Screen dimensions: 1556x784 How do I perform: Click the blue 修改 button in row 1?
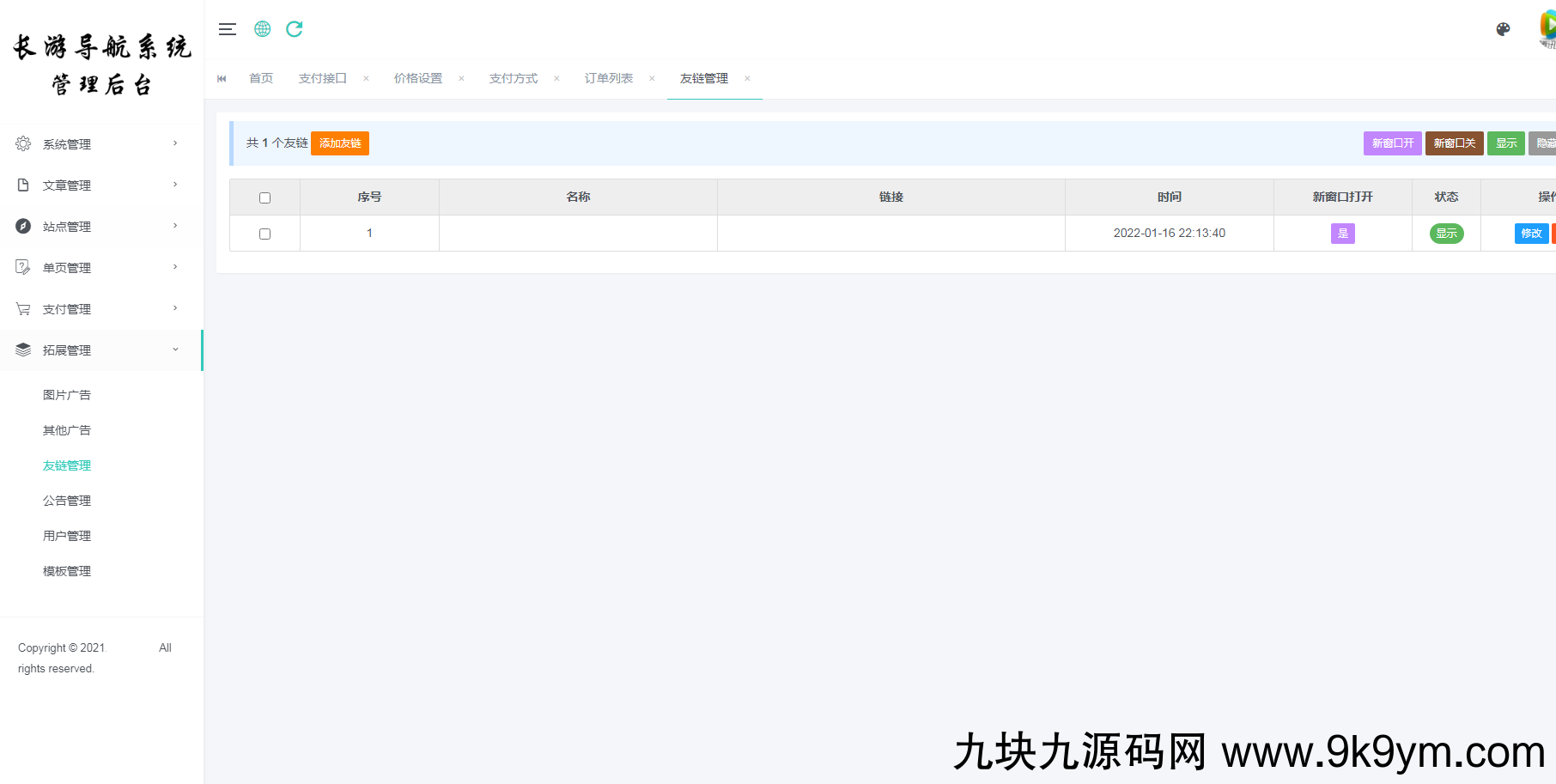1531,234
